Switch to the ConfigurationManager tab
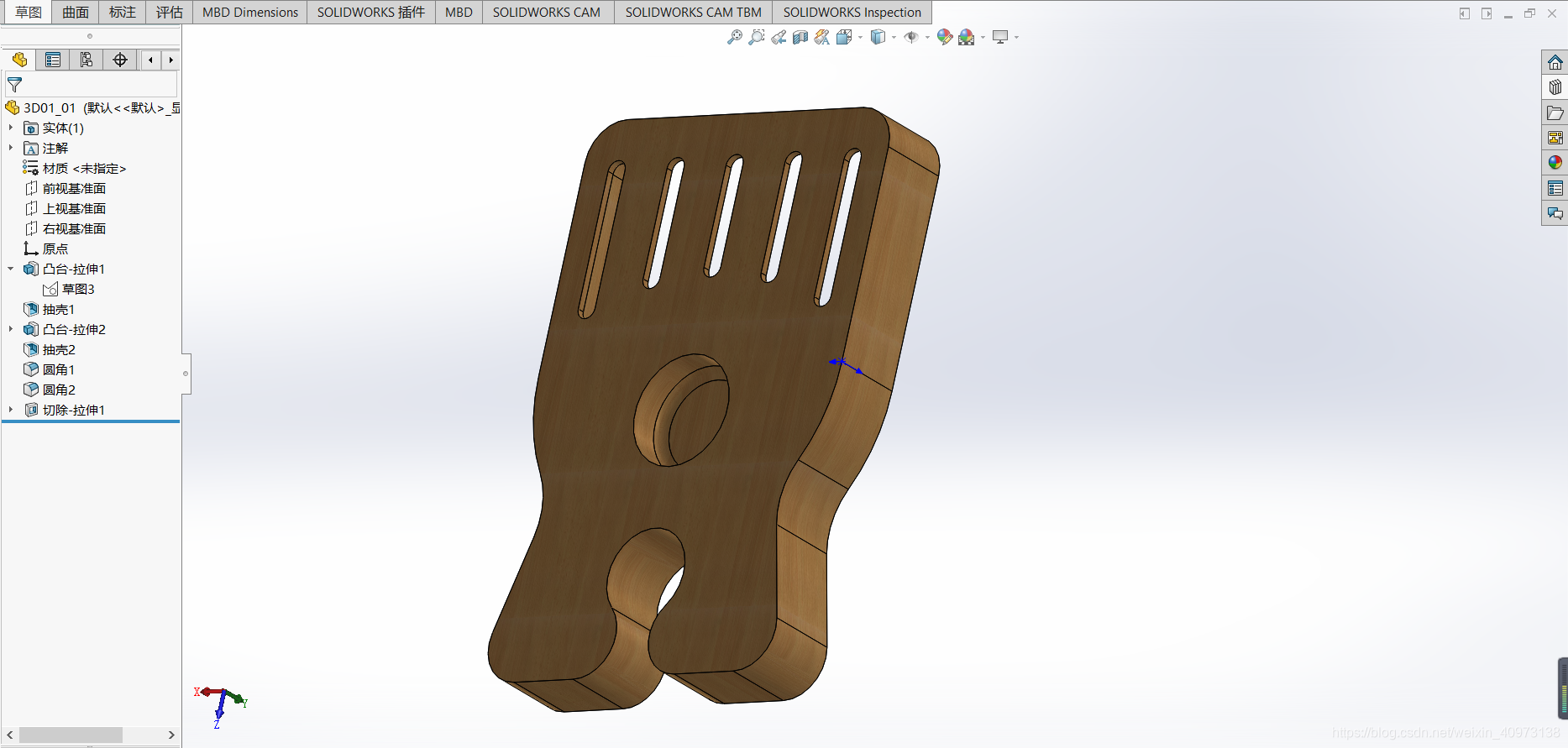The height and width of the screenshot is (748, 1568). pos(87,60)
